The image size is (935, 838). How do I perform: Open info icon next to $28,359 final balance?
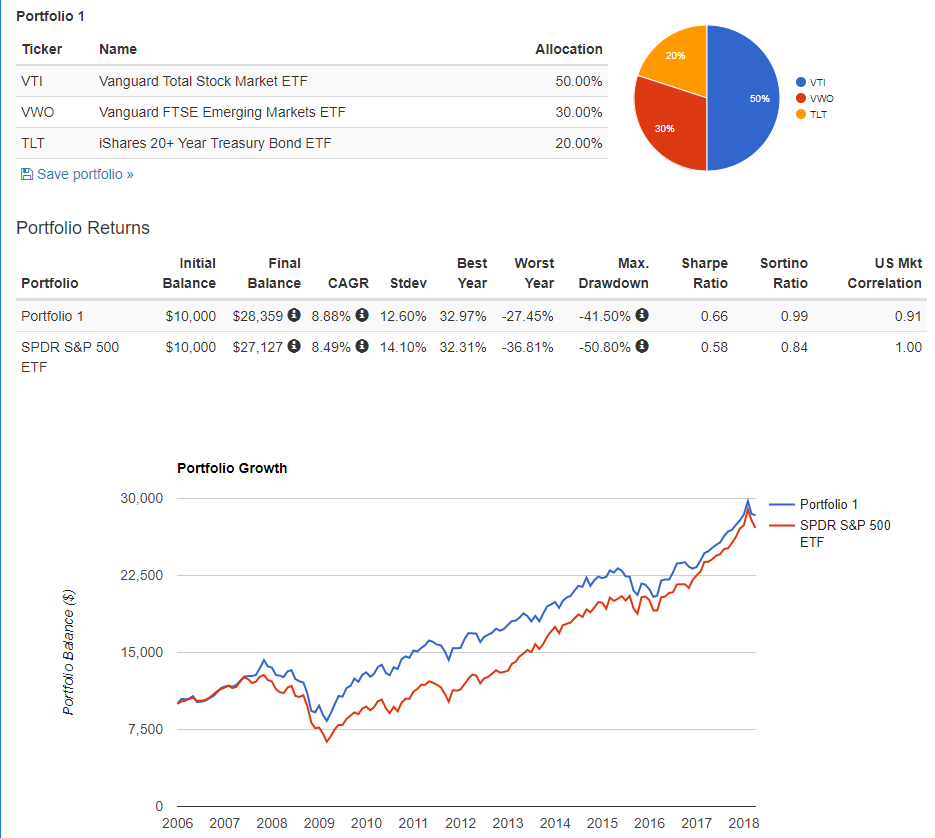point(294,315)
